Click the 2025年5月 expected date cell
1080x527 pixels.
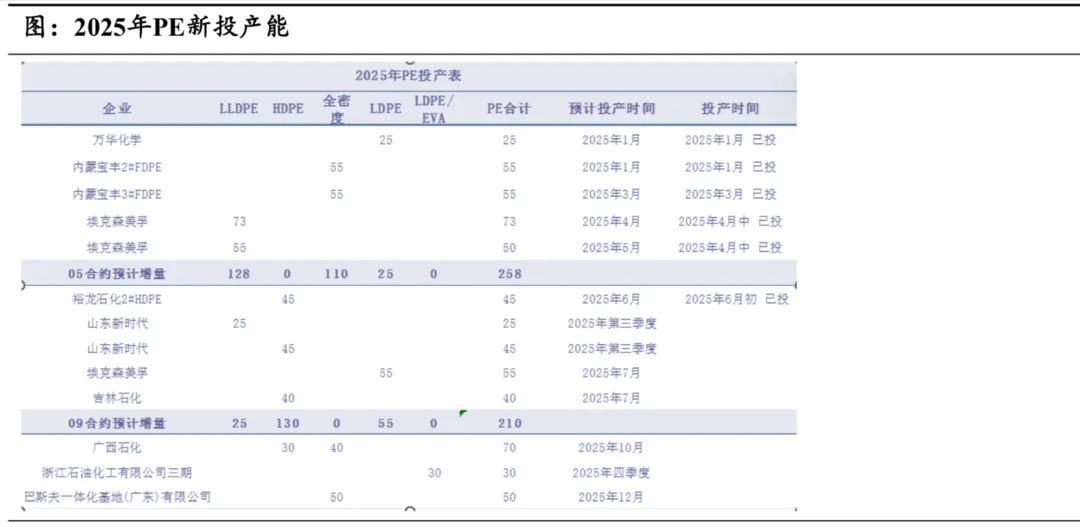(611, 247)
